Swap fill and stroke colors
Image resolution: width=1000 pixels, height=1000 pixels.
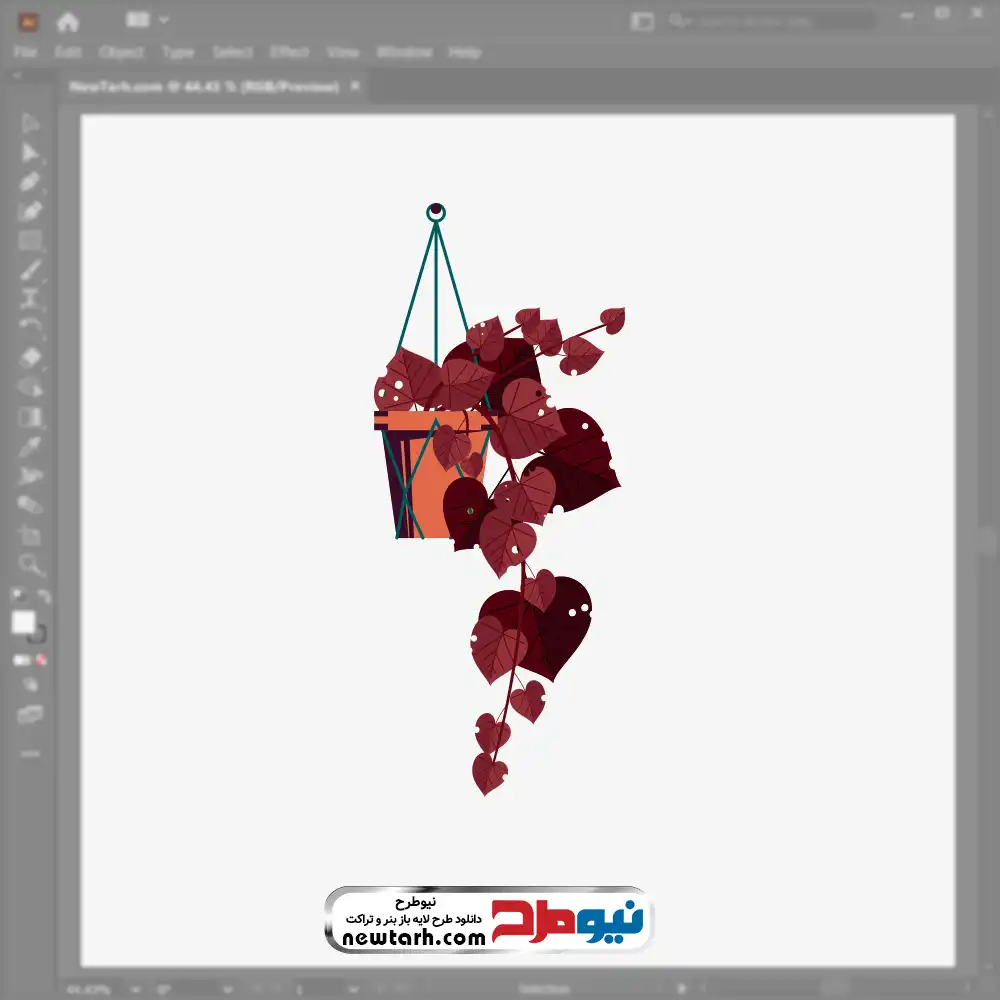coord(44,597)
